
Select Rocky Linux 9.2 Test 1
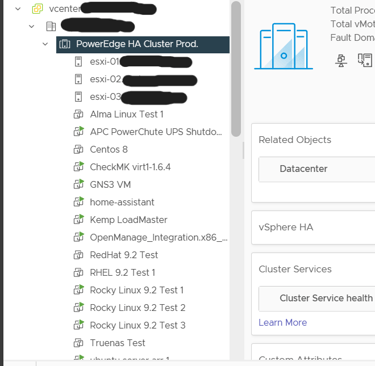(137, 290)
